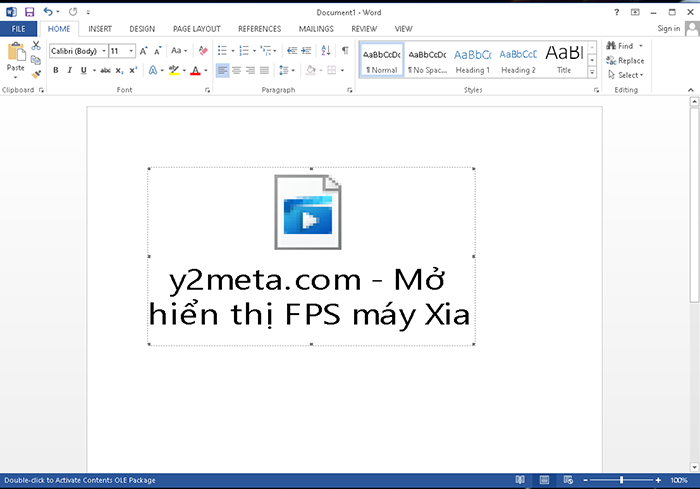Center-align the paragraph

pos(237,70)
